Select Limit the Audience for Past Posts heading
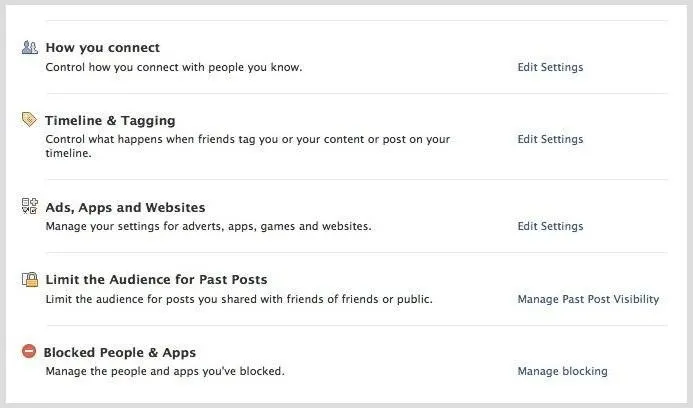Viewport: 693px width, 408px height. coord(156,280)
